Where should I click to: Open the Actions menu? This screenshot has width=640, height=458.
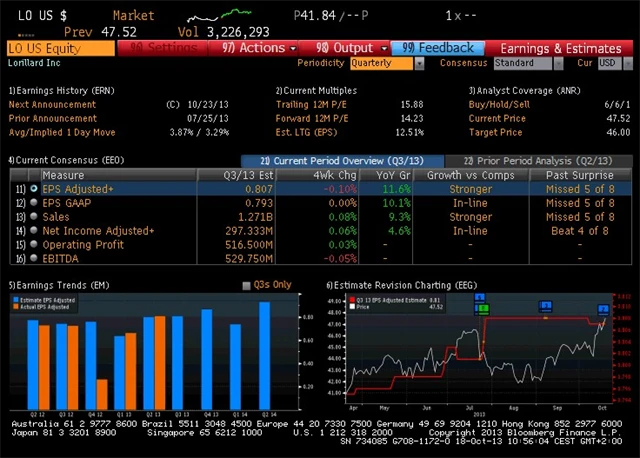pos(254,47)
